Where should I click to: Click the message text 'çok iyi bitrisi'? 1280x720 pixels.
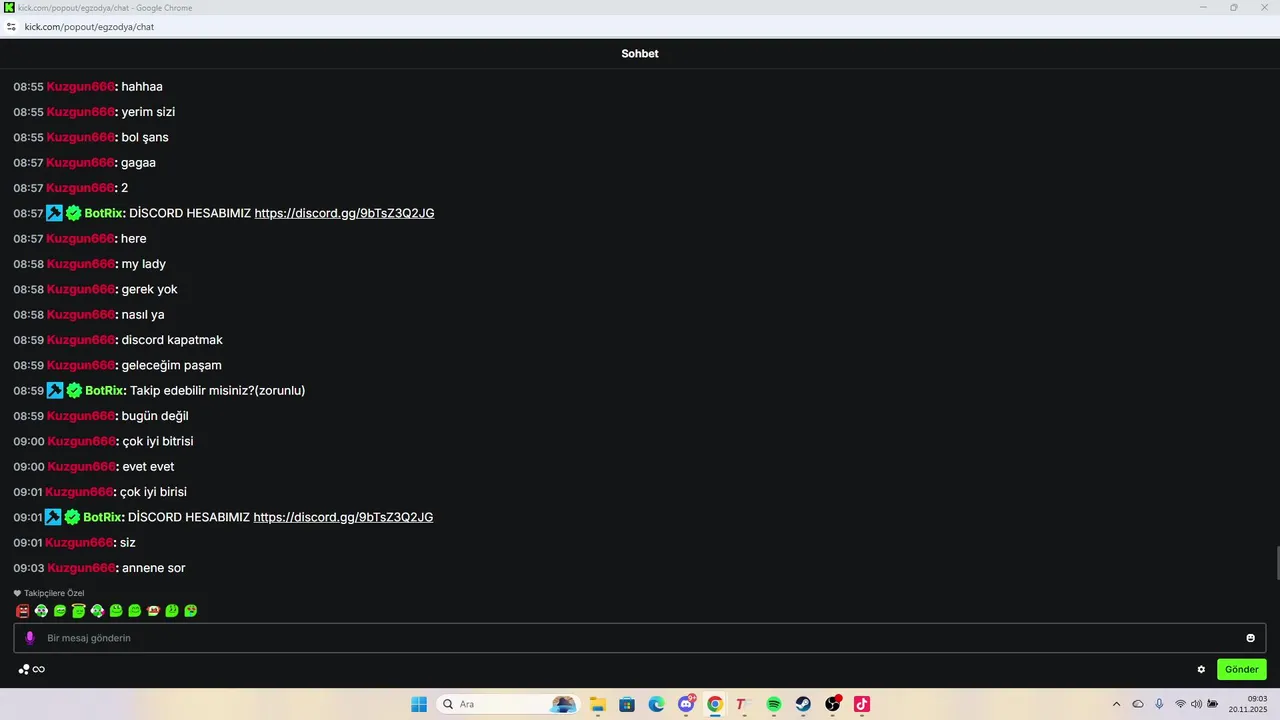[157, 441]
